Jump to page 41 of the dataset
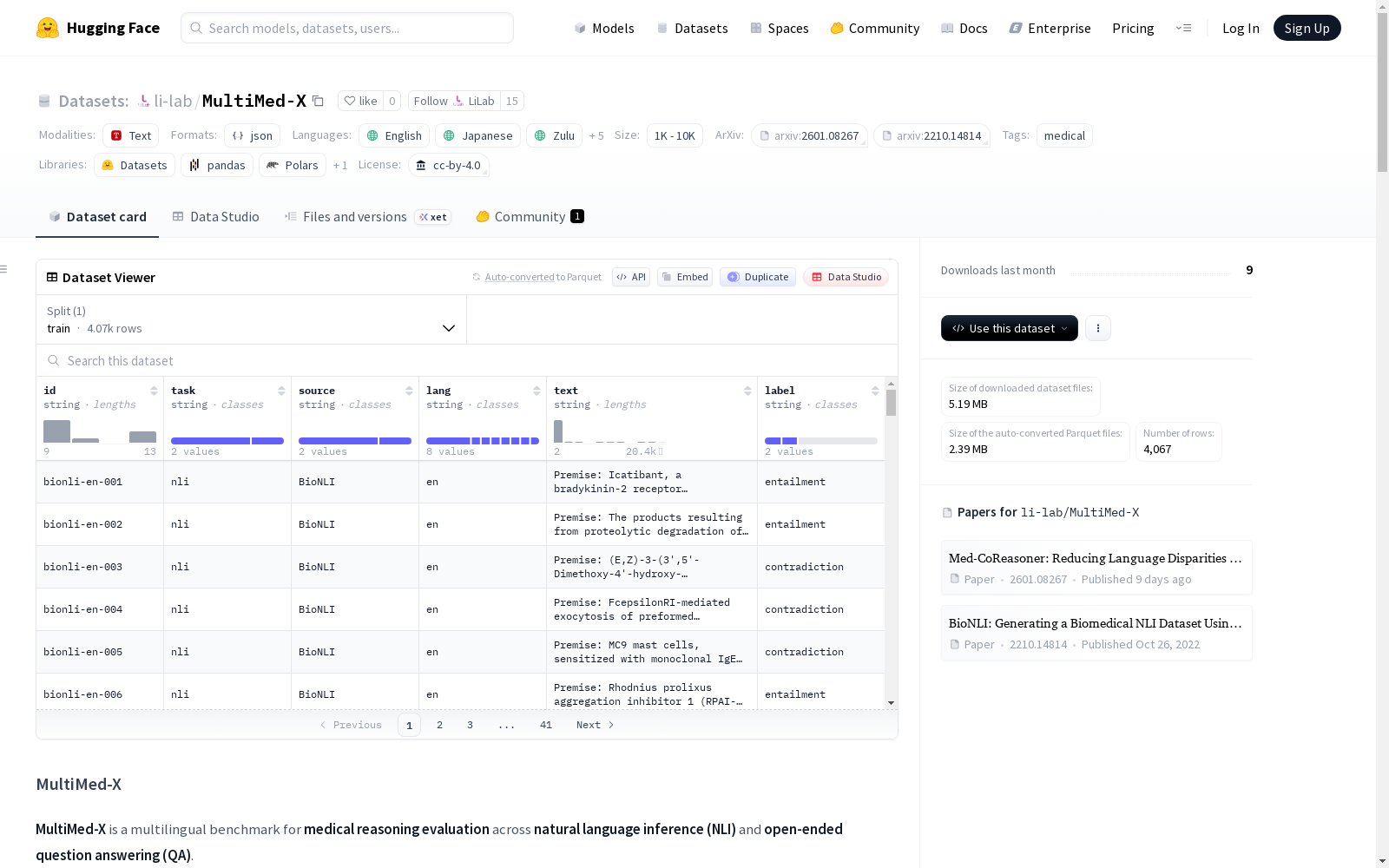The image size is (1389, 868). 546,725
